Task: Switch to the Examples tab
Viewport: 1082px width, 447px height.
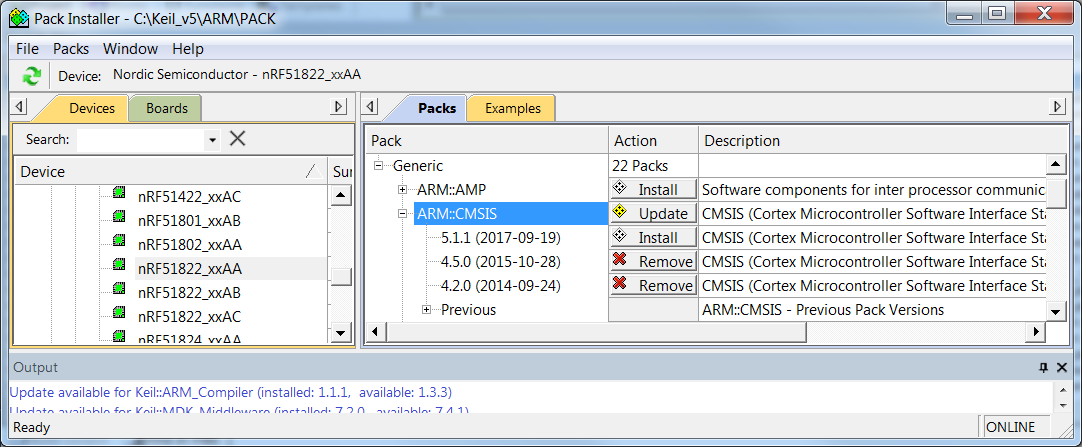Action: pyautogui.click(x=512, y=108)
